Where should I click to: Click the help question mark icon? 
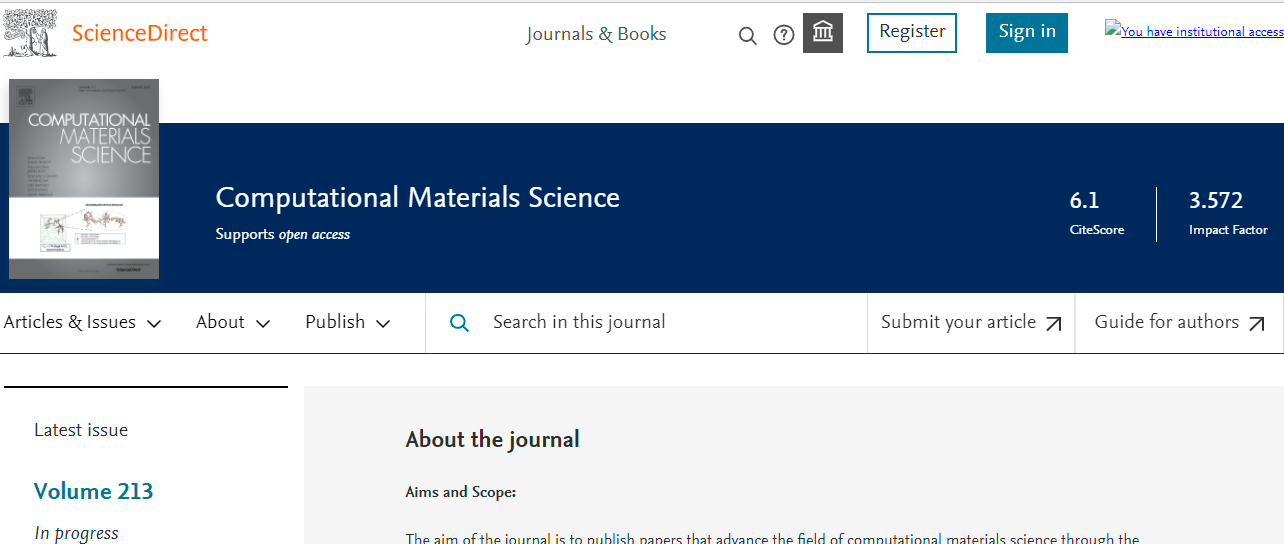tap(784, 36)
